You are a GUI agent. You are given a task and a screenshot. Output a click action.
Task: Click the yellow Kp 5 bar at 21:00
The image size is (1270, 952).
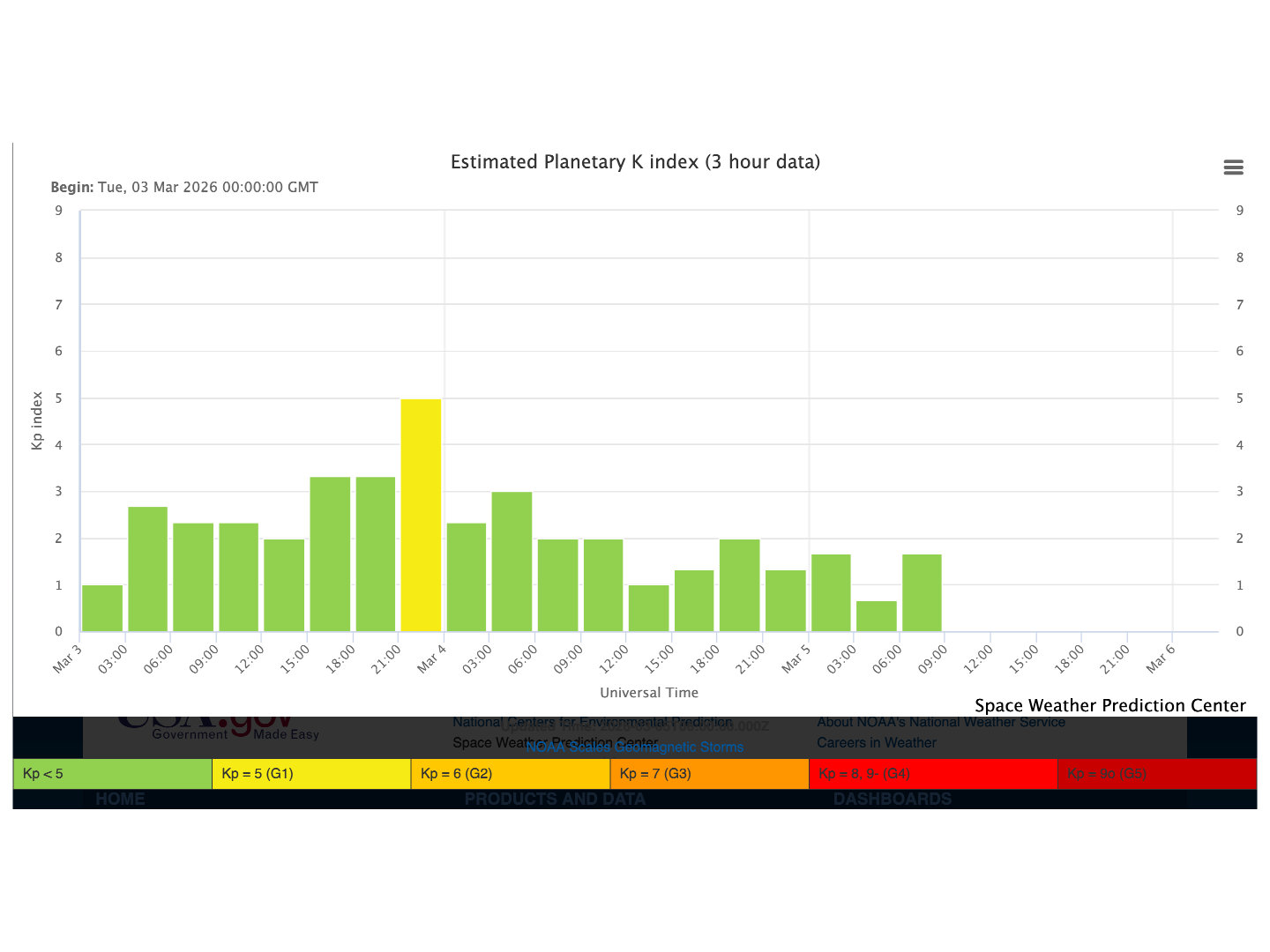(x=421, y=516)
